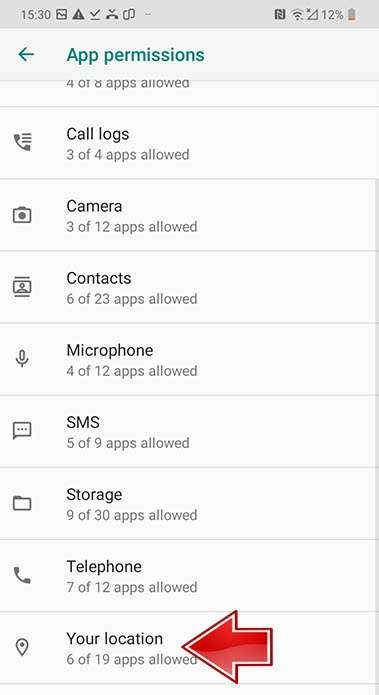Open Your location permissions
Image resolution: width=379 pixels, height=695 pixels.
tap(189, 648)
